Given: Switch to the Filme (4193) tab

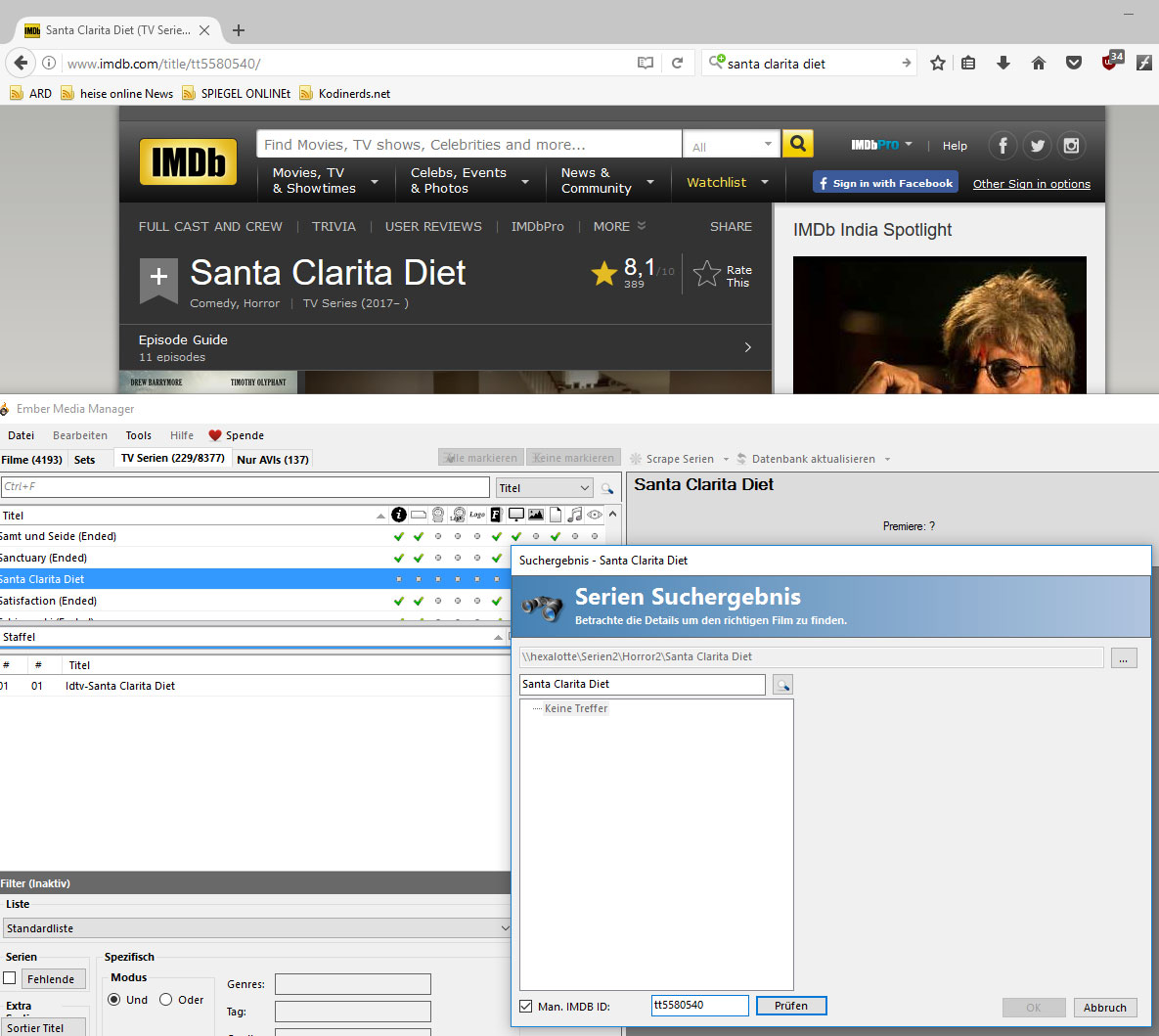Looking at the screenshot, I should coord(31,459).
